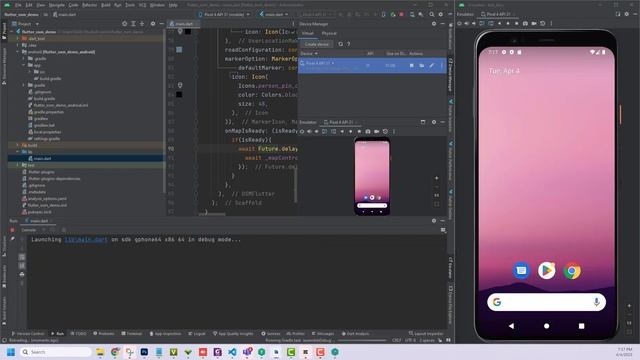Open the Dart Analysis tool window

point(355,333)
